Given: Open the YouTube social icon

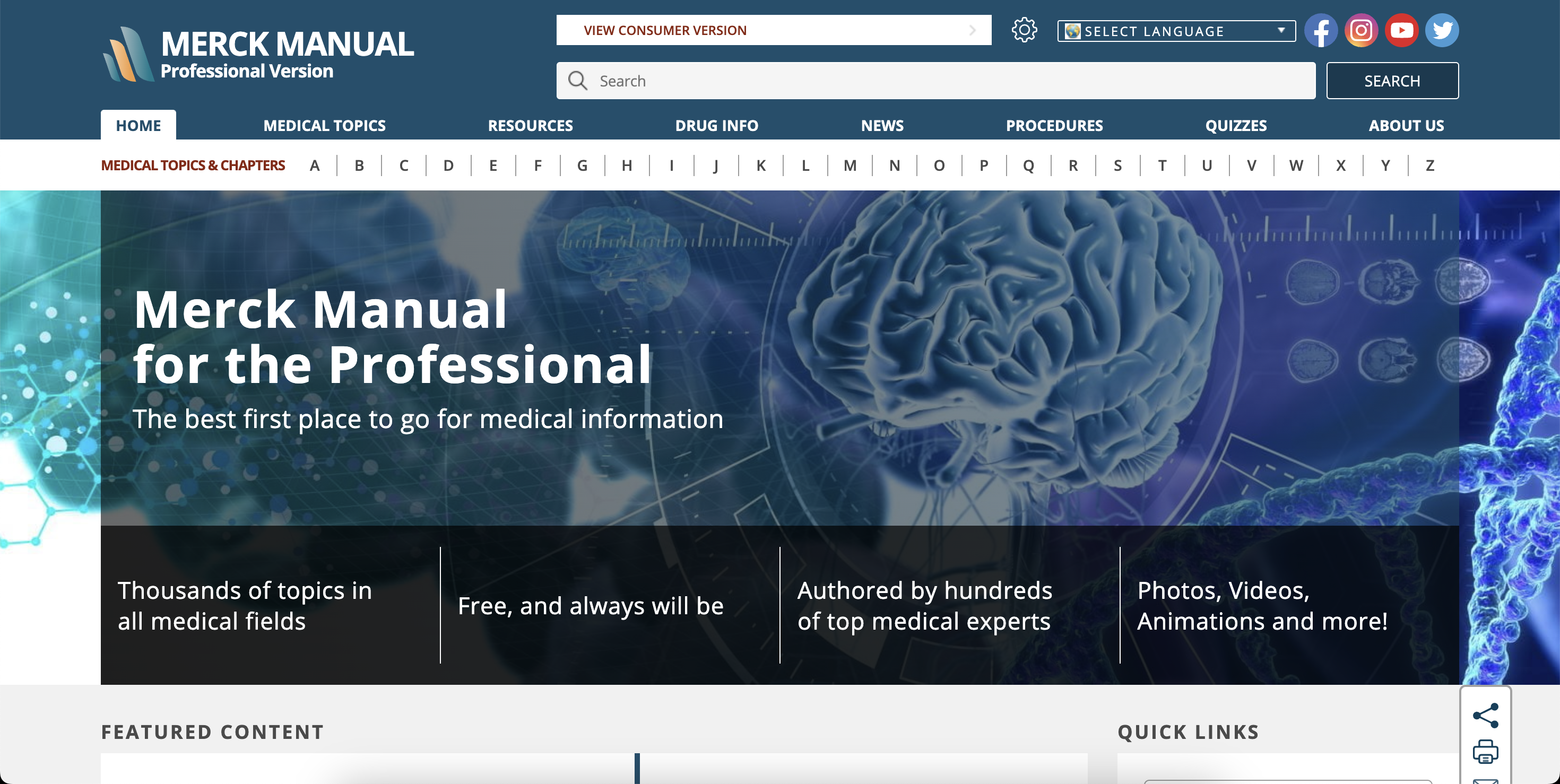Looking at the screenshot, I should pos(1401,30).
